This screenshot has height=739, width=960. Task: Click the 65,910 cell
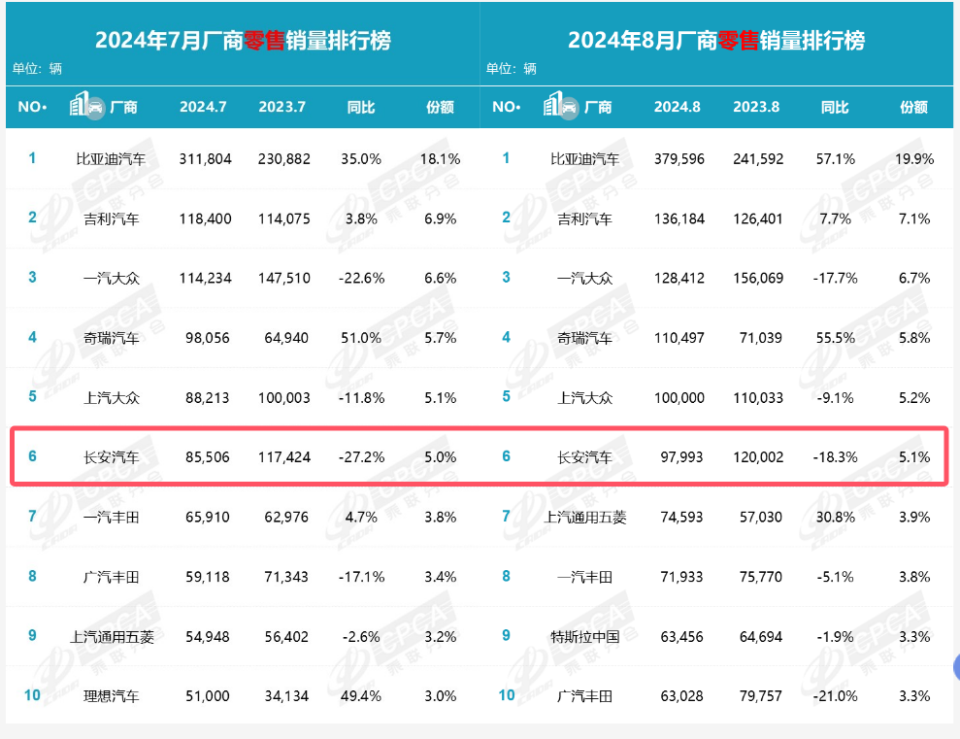click(208, 517)
